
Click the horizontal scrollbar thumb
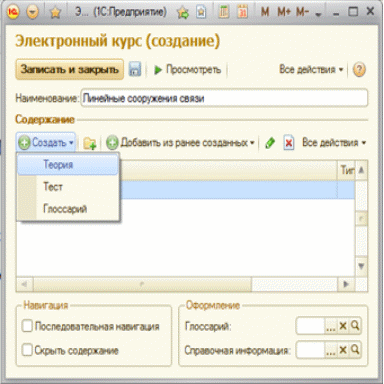(x=142, y=284)
